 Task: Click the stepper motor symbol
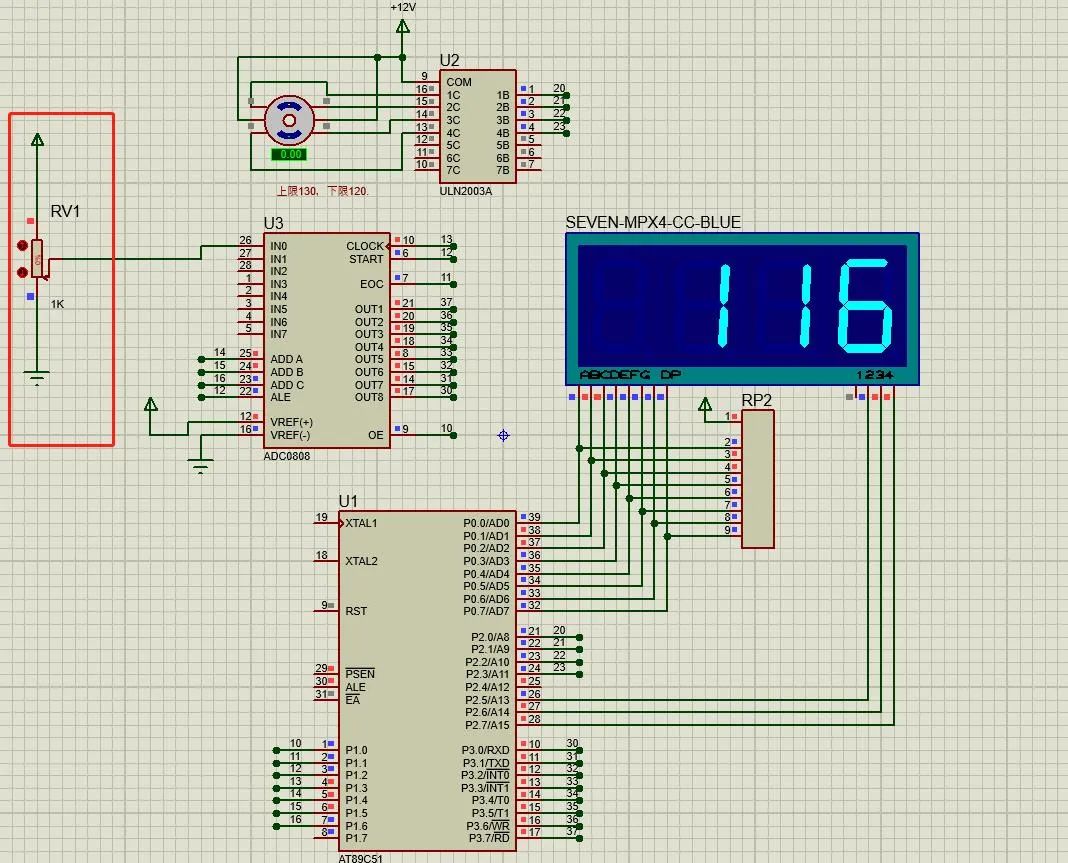tap(291, 118)
